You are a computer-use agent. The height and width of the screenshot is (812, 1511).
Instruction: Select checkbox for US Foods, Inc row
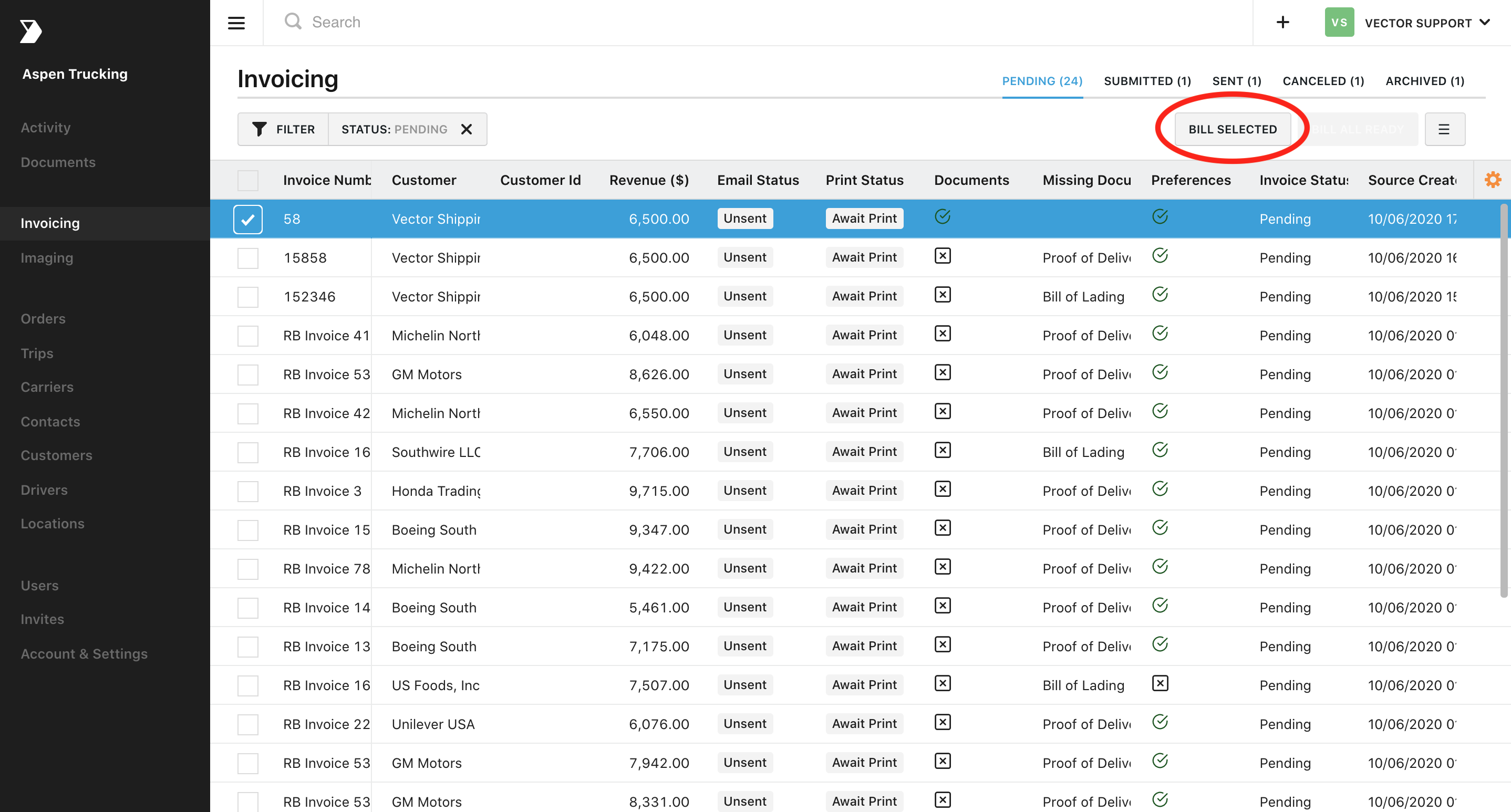[x=247, y=686]
